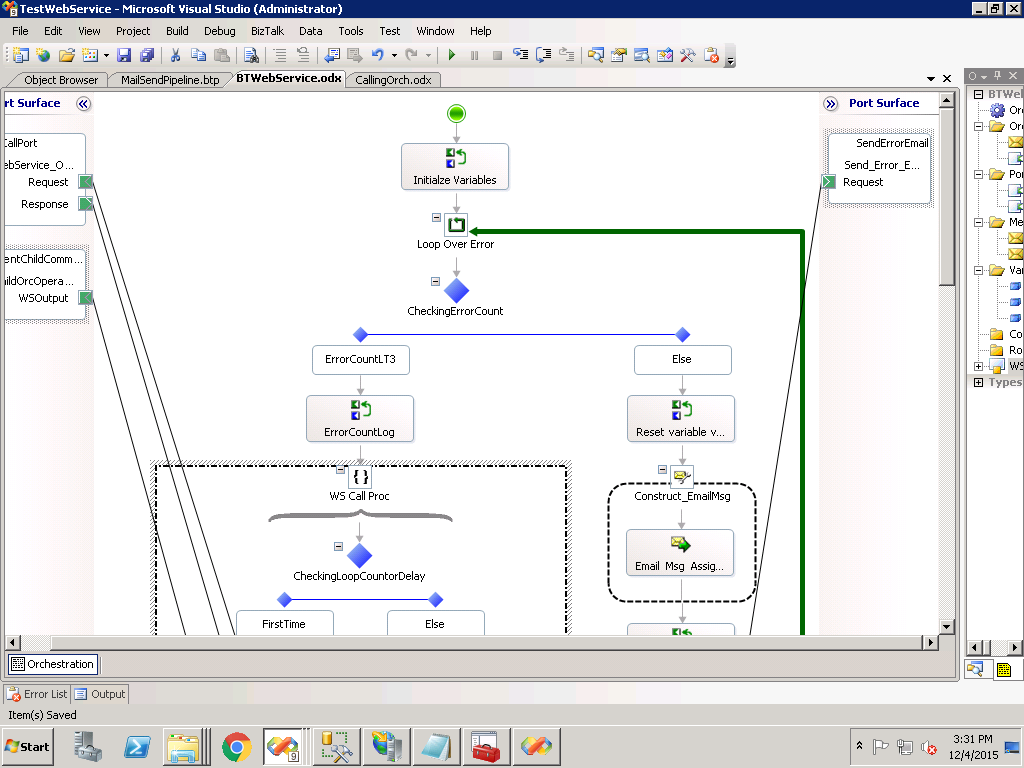Select the green Start shape of the orchestration
The width and height of the screenshot is (1024, 768).
pyautogui.click(x=456, y=114)
